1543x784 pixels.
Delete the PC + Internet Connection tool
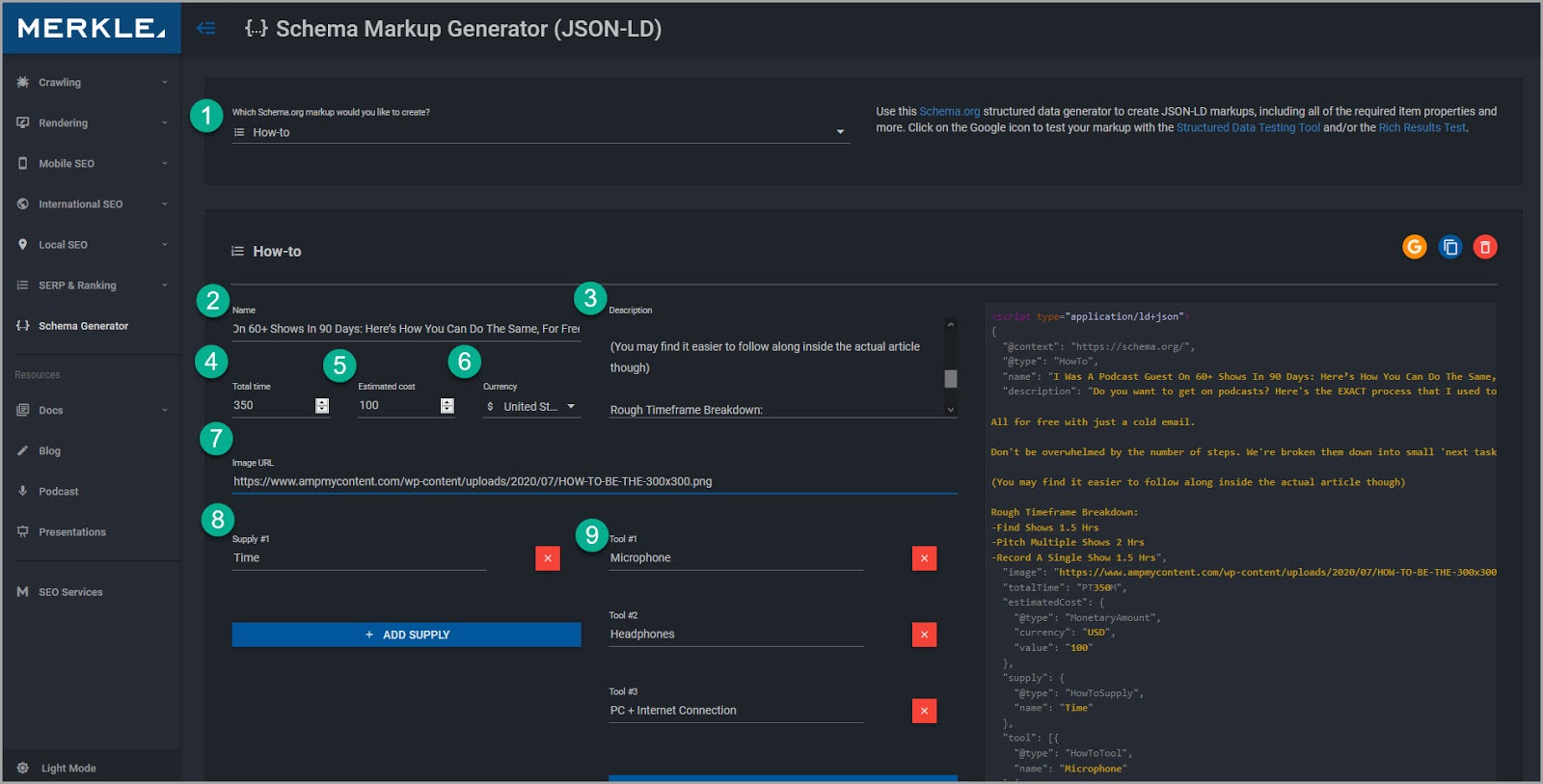click(924, 711)
